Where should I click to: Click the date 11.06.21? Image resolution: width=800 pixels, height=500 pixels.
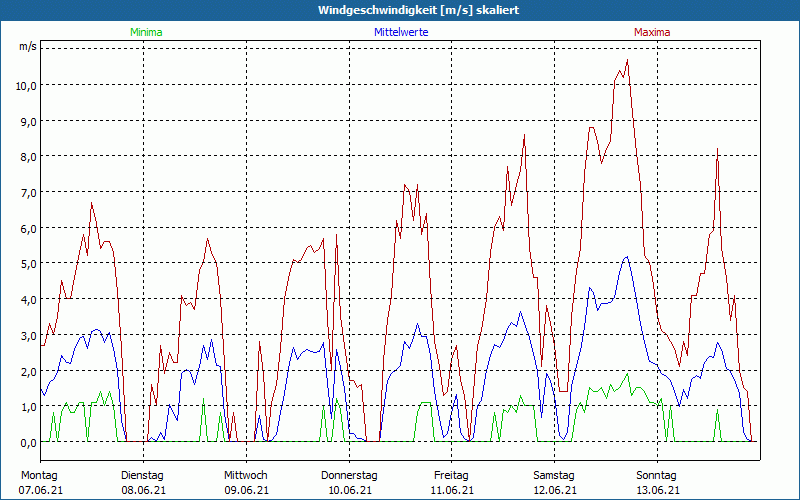pos(452,490)
